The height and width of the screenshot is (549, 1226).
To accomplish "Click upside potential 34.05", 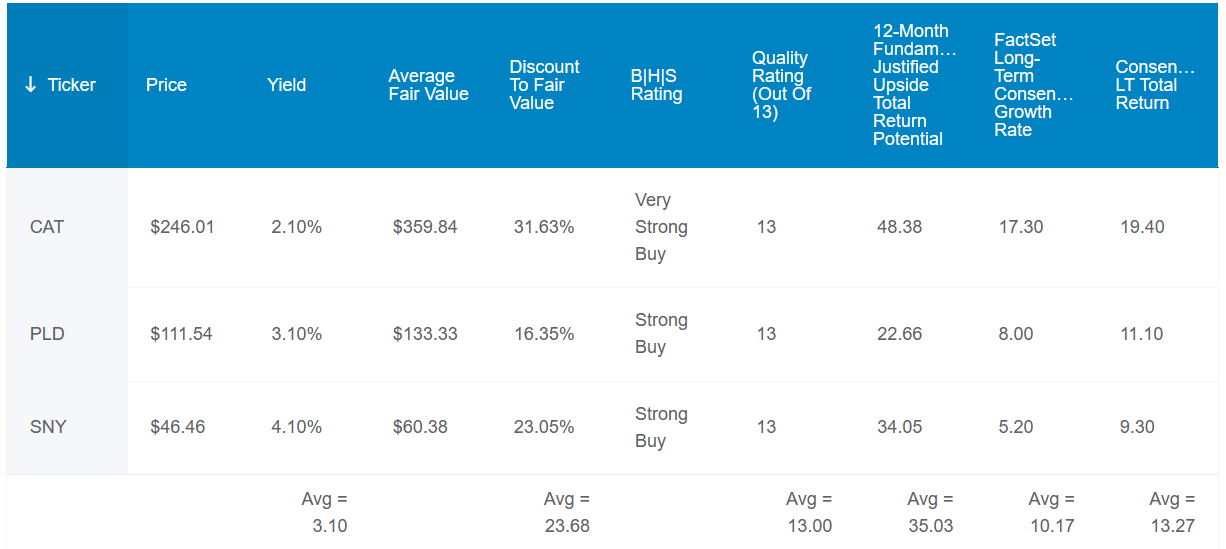I will pyautogui.click(x=900, y=427).
